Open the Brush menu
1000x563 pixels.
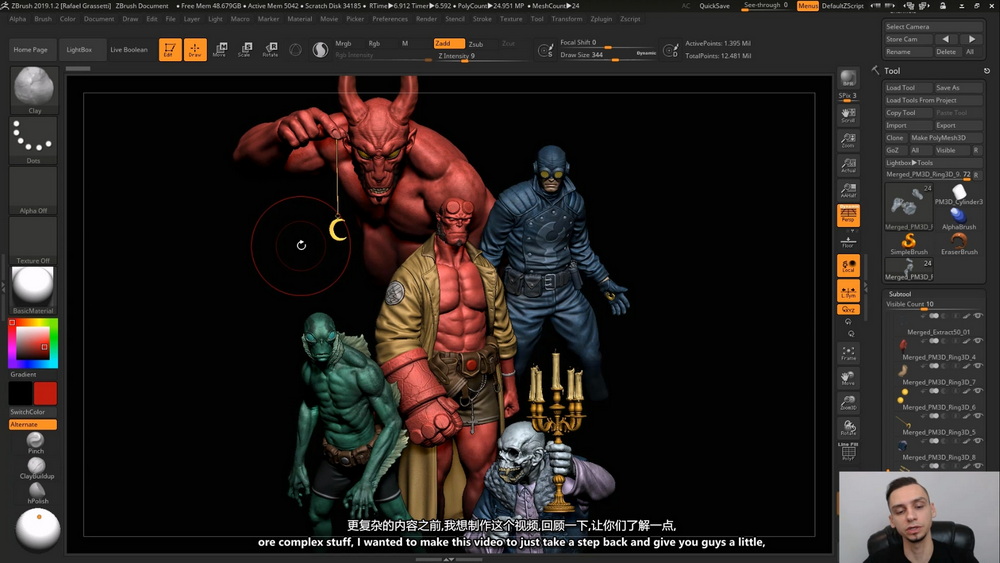pos(43,19)
